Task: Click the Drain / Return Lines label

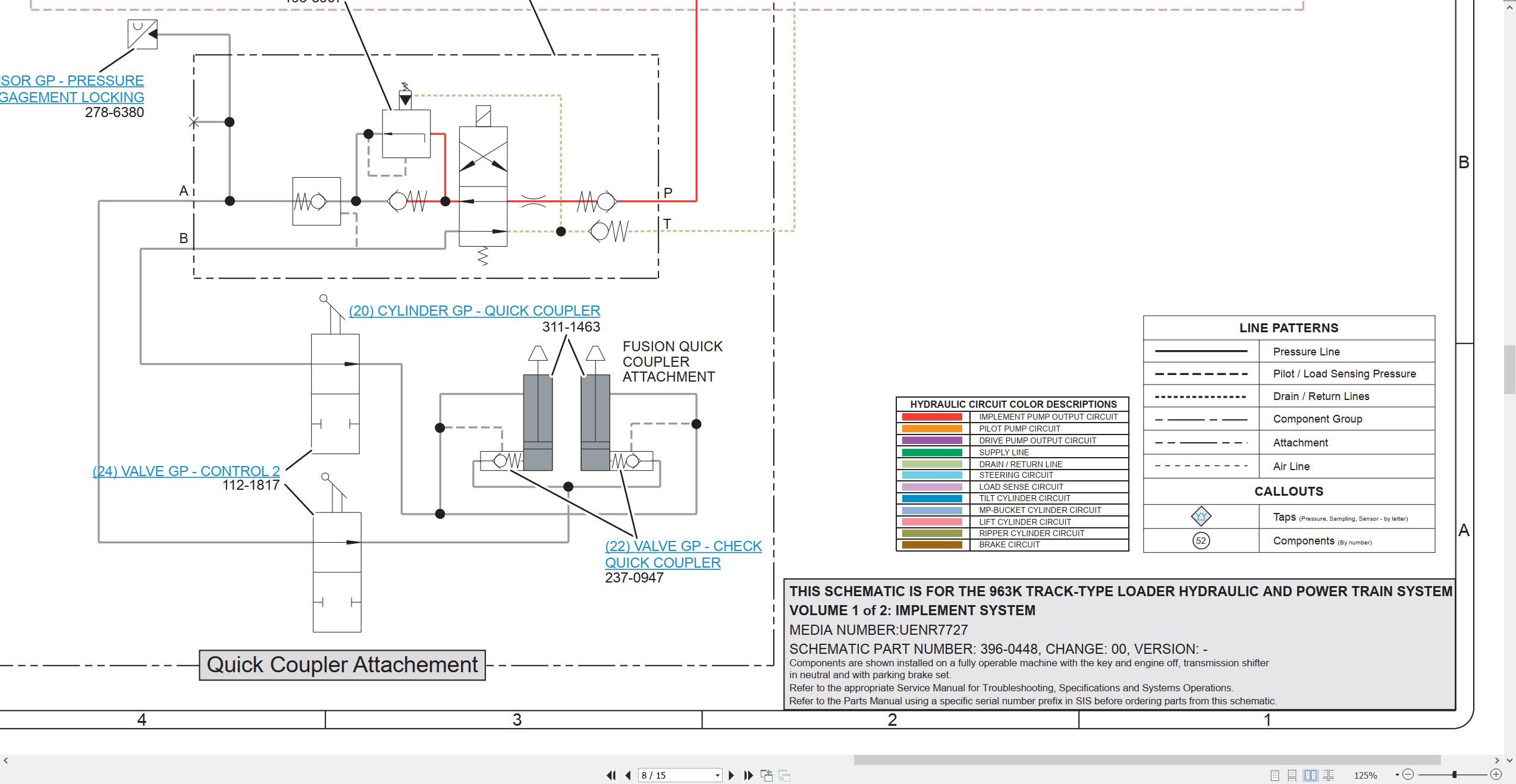Action: (x=1321, y=396)
